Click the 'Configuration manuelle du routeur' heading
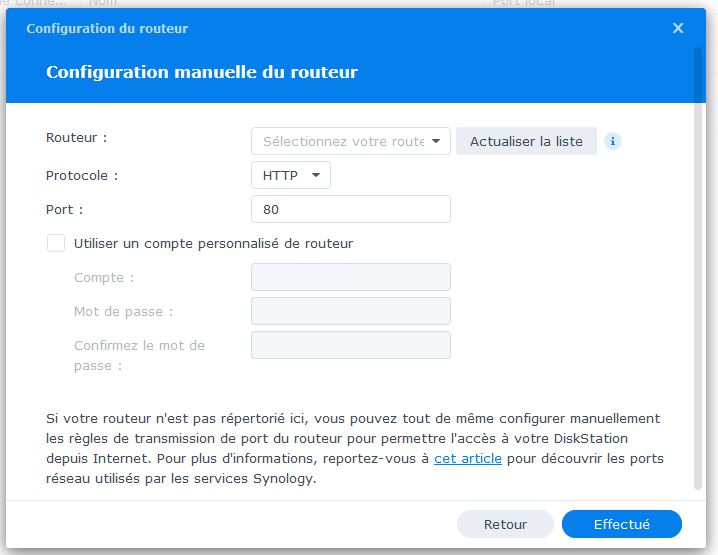718x555 pixels. click(x=202, y=72)
